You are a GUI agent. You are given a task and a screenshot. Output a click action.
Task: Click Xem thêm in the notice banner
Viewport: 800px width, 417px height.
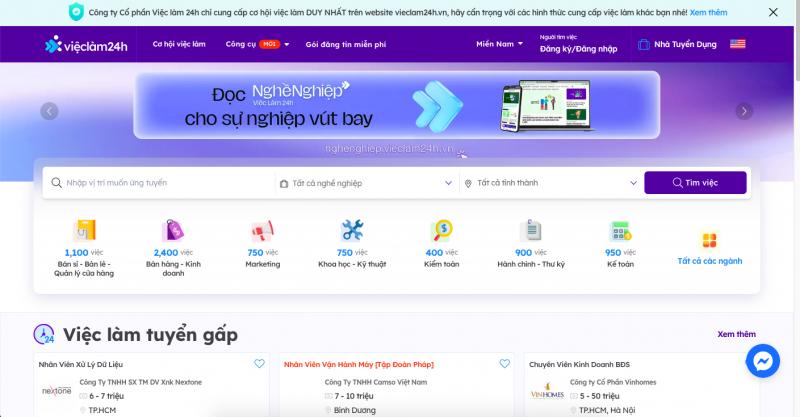tap(709, 12)
